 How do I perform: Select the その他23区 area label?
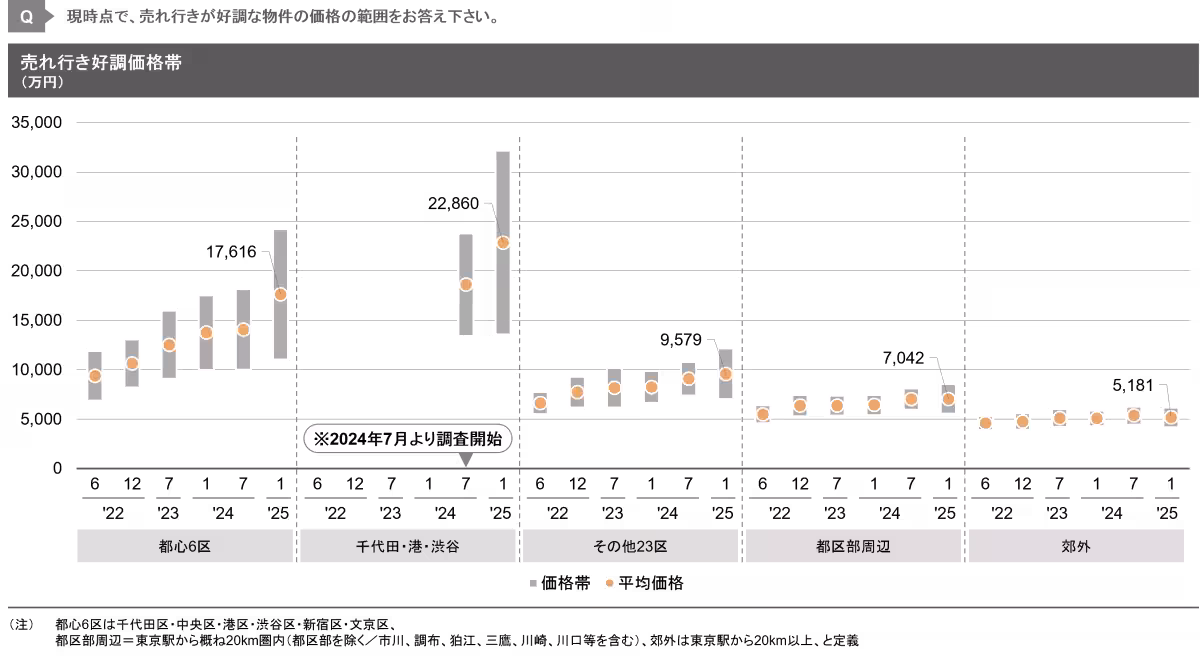(x=630, y=547)
